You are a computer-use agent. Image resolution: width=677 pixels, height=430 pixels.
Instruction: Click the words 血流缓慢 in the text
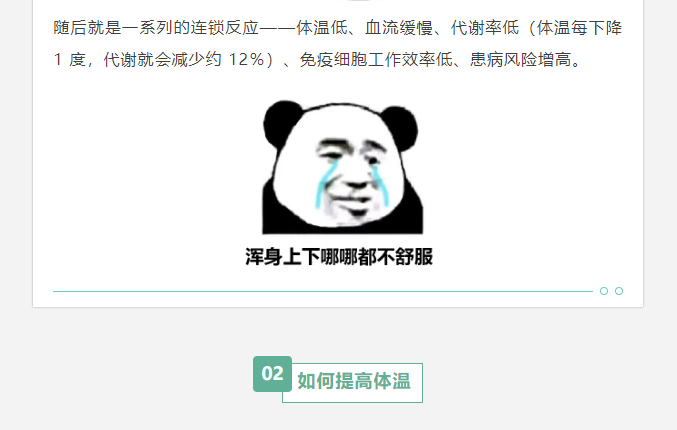(399, 28)
